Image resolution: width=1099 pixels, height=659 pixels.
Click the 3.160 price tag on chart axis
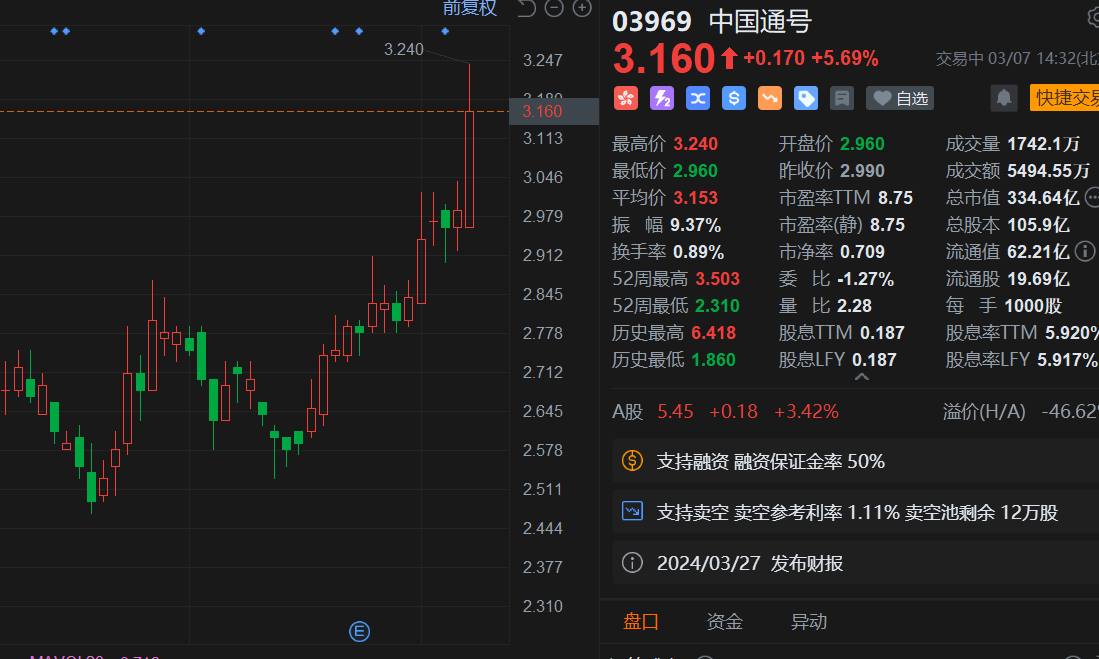tap(554, 111)
